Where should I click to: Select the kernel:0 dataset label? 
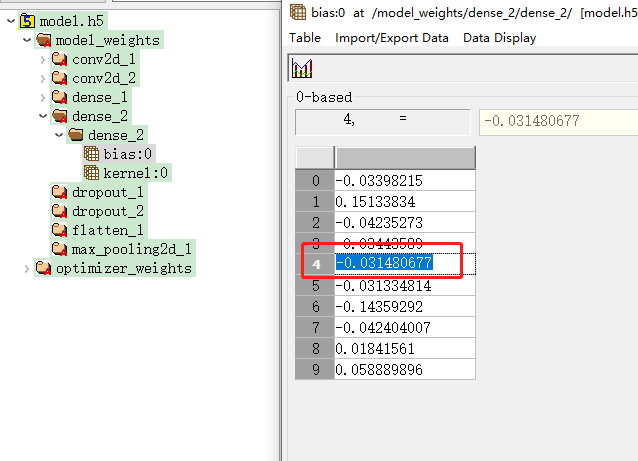[135, 173]
